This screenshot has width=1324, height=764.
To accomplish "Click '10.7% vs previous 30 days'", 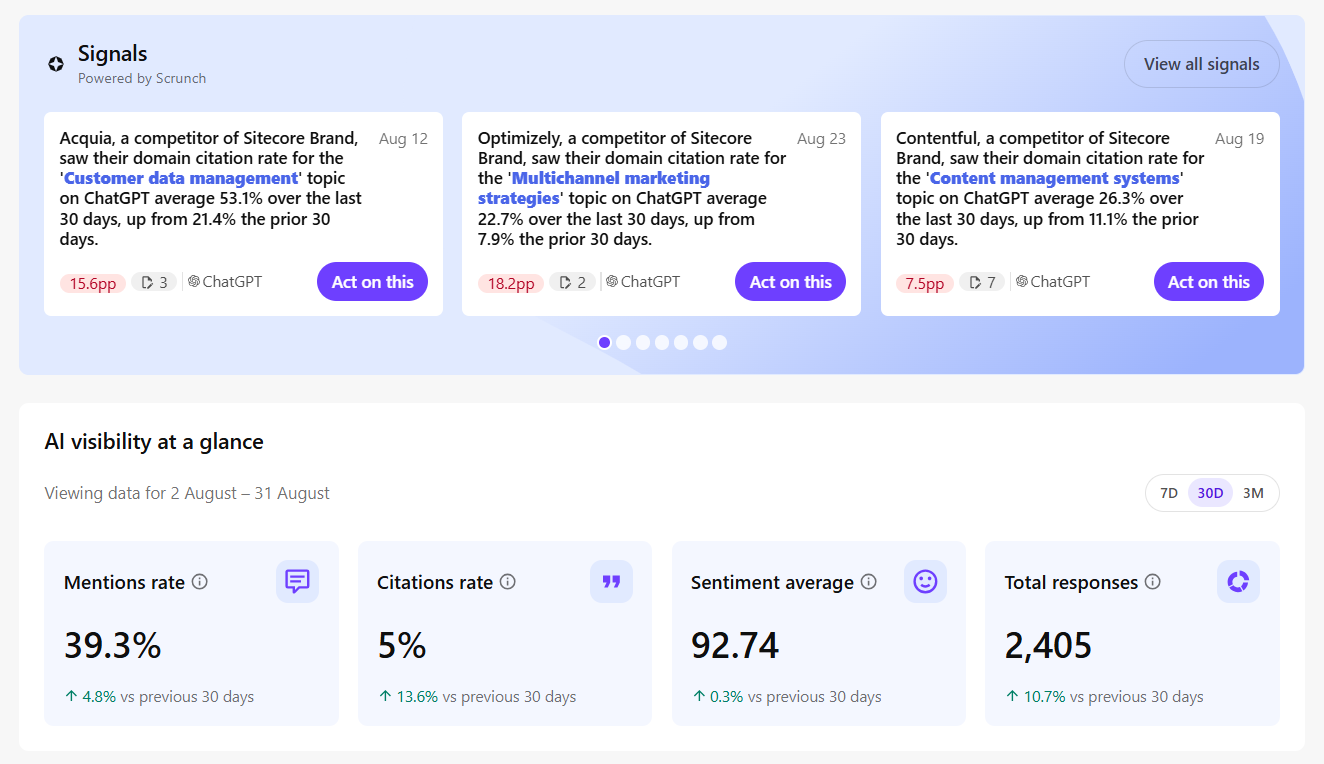I will point(1104,697).
